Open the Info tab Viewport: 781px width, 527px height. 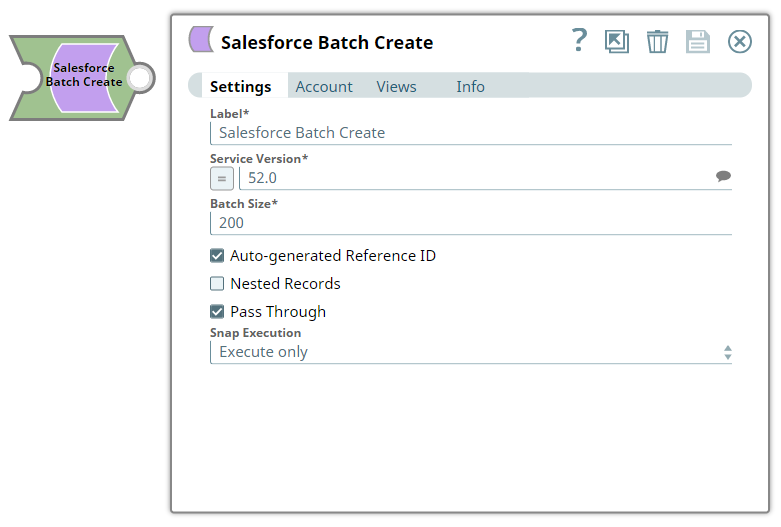[x=470, y=87]
